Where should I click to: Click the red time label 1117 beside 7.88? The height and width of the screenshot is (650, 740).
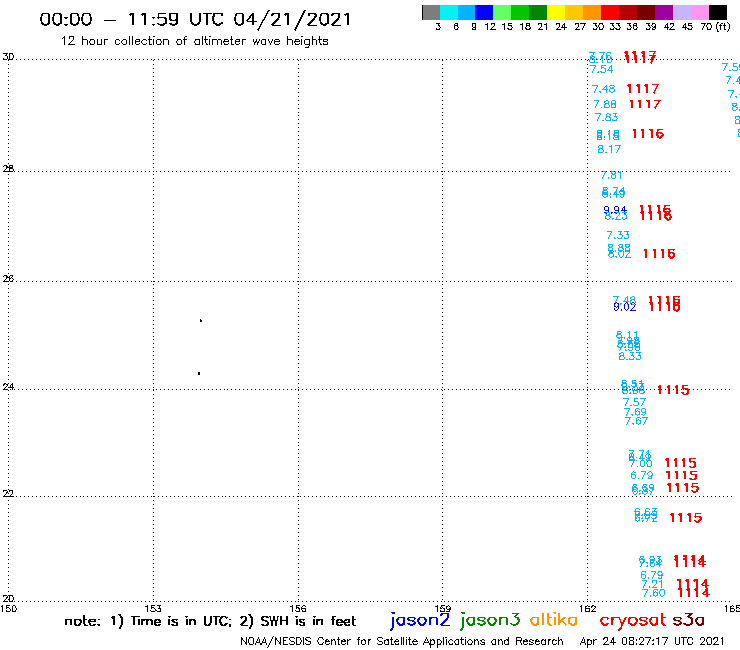pos(645,104)
